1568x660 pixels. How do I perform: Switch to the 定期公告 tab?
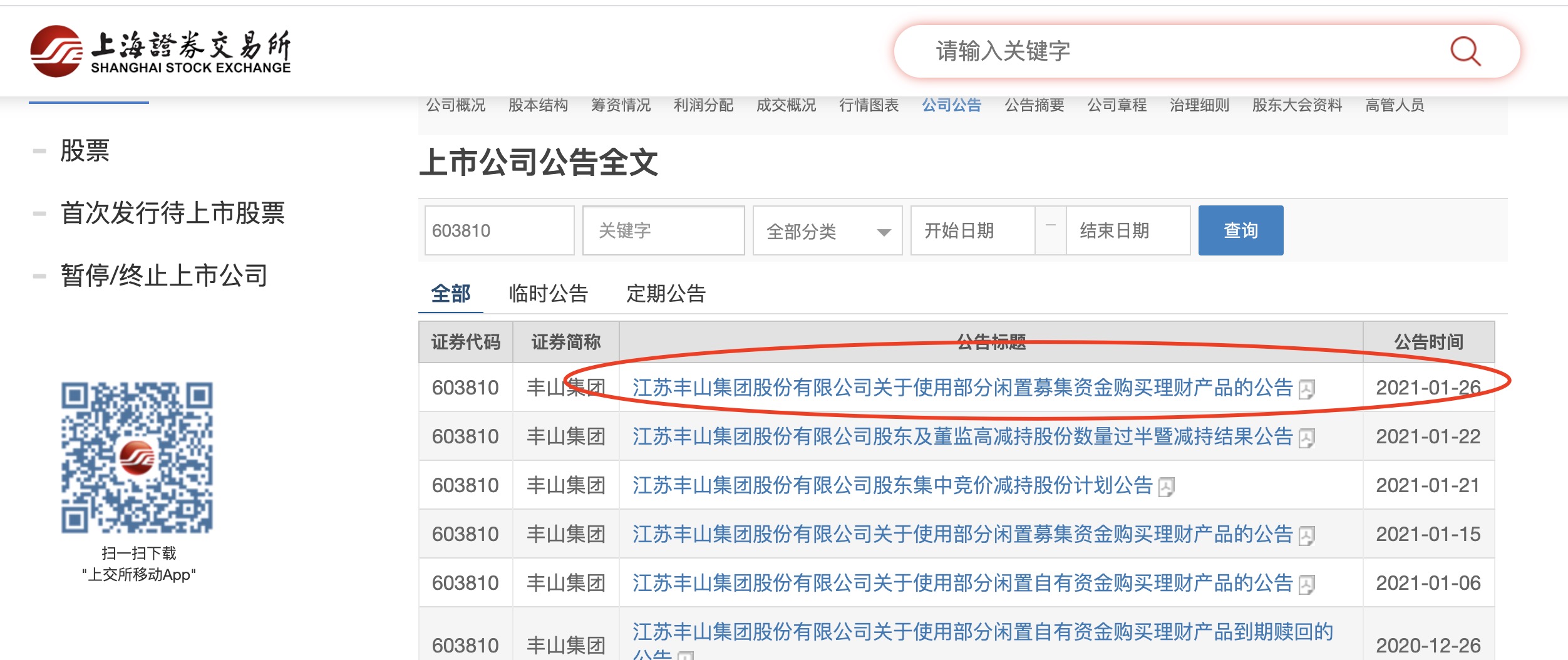[x=666, y=294]
